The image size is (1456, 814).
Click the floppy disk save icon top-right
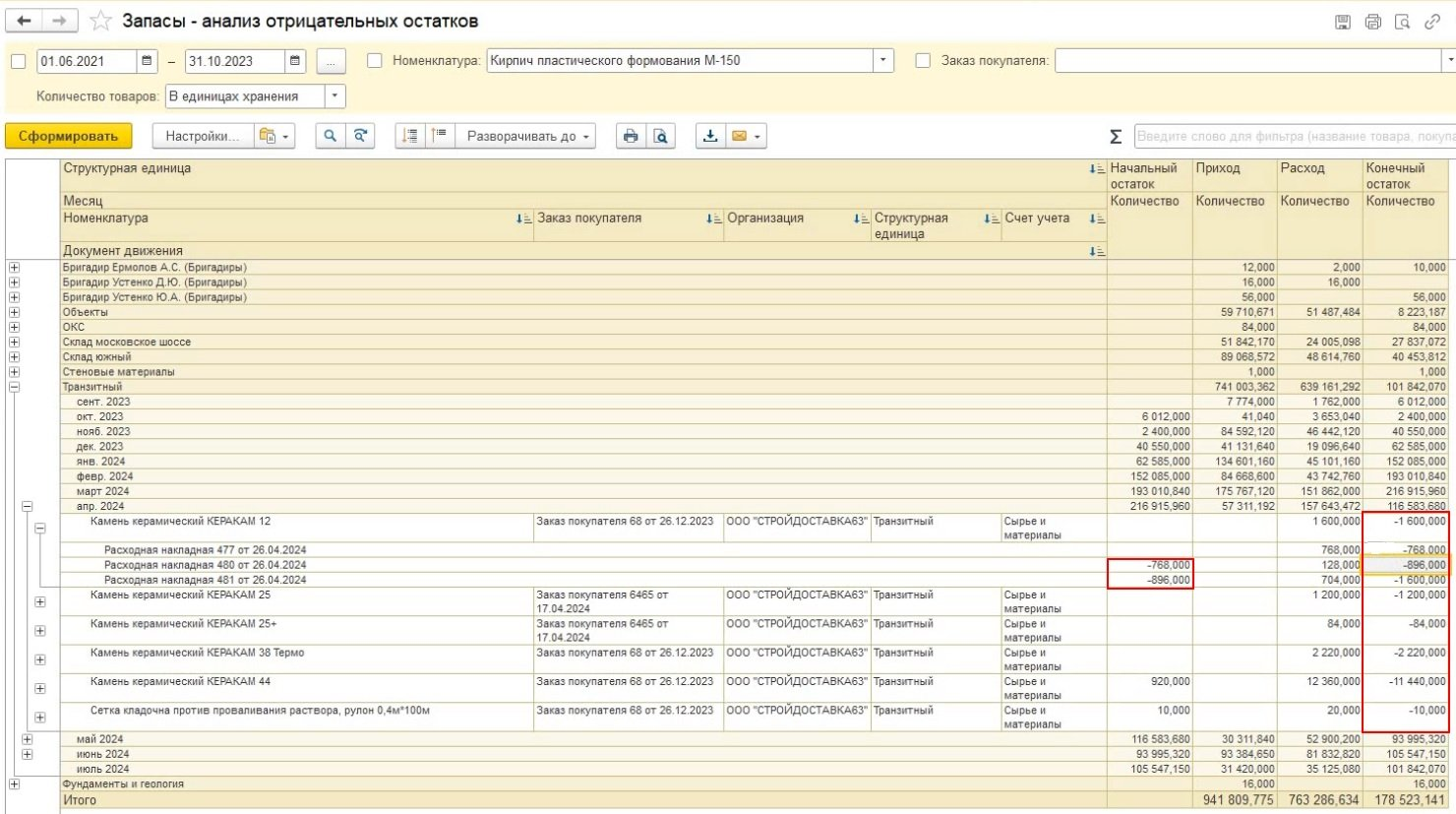[1343, 22]
